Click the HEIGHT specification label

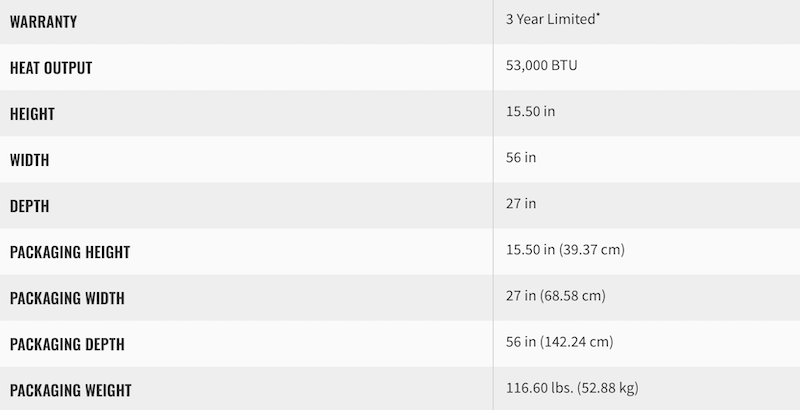32,114
